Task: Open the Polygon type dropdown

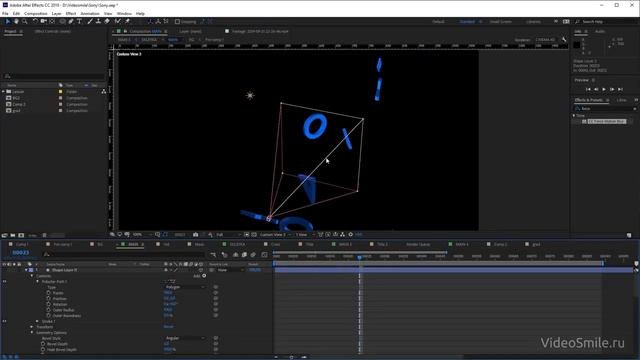Action: coord(185,287)
